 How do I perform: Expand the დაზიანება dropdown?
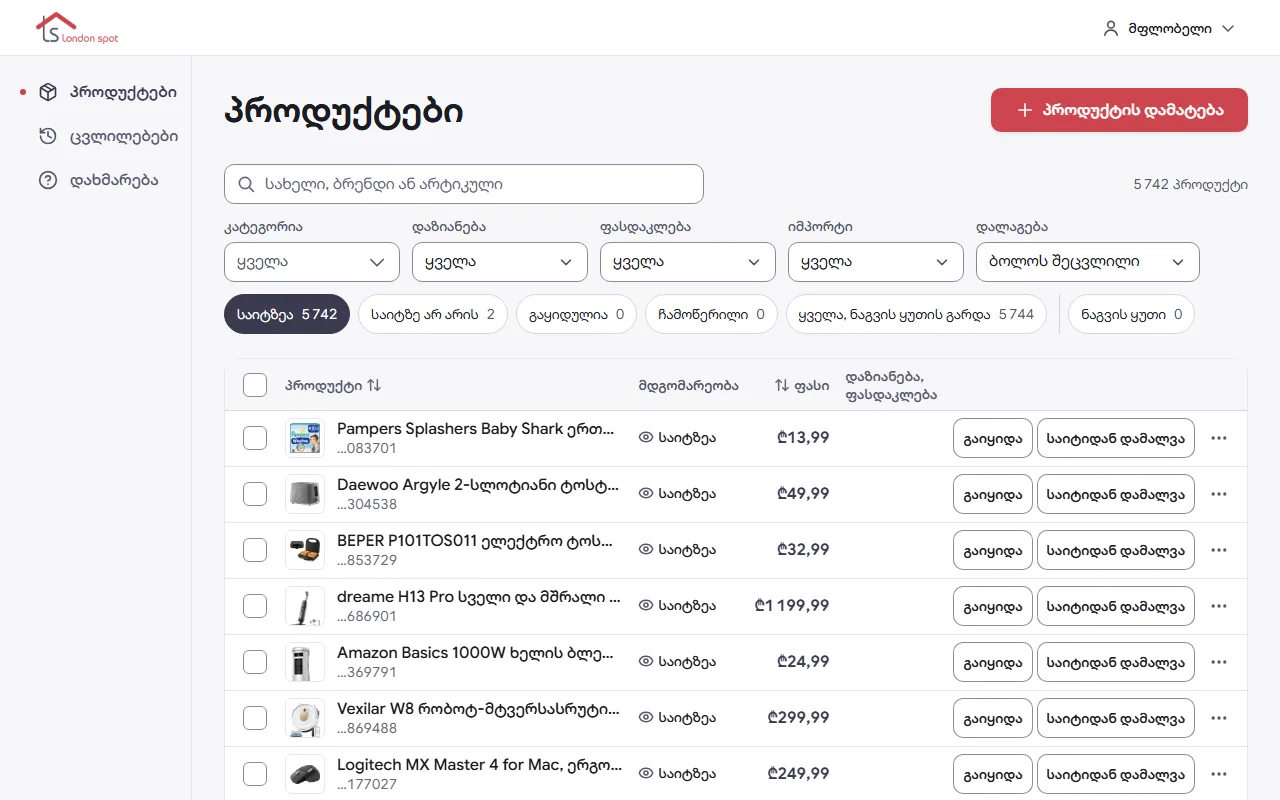(x=500, y=262)
